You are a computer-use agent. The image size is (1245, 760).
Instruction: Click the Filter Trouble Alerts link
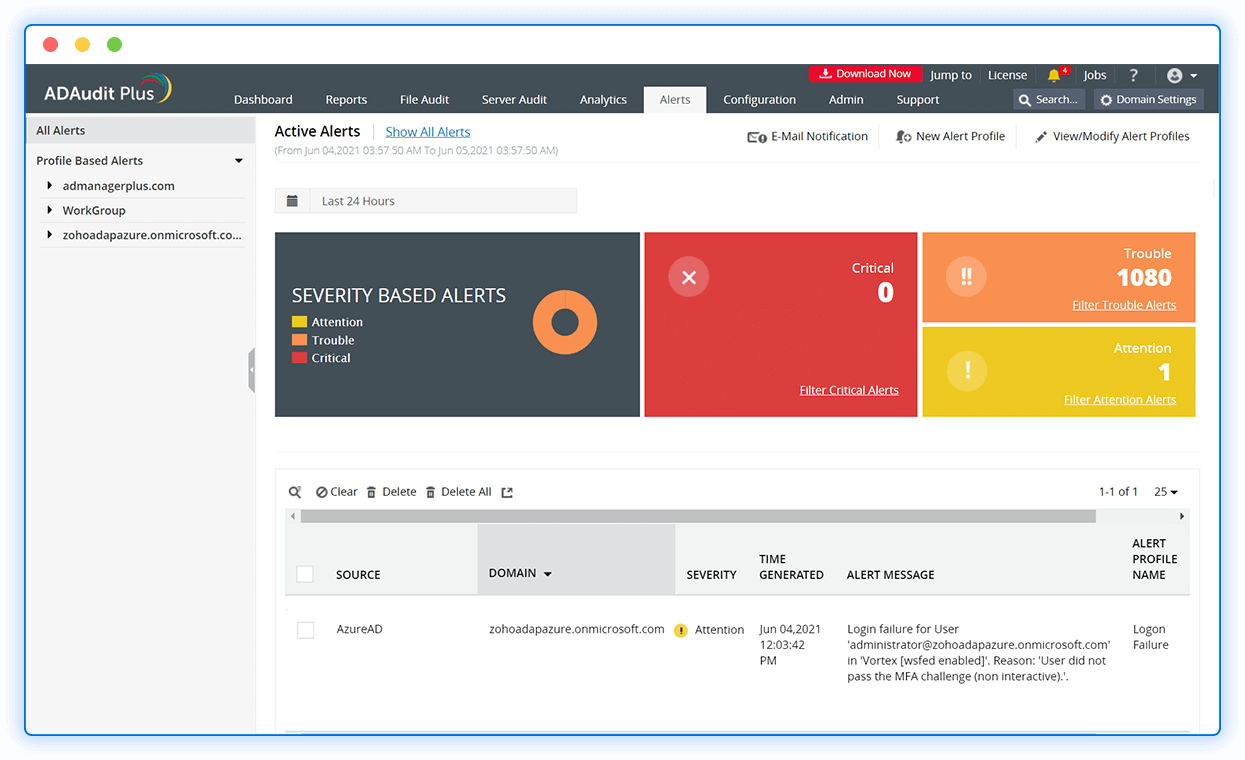tap(1124, 305)
